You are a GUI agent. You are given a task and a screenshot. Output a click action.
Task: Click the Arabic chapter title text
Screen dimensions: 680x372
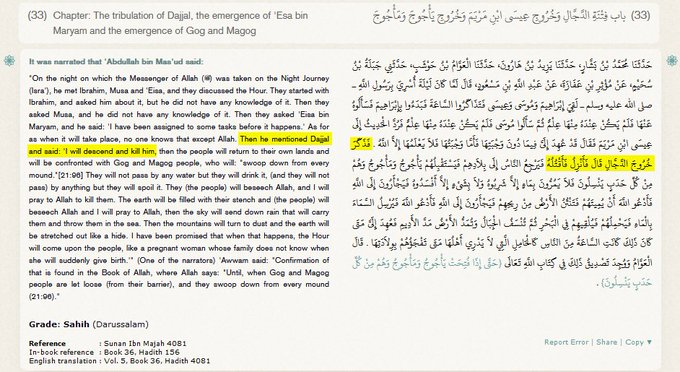pos(500,17)
